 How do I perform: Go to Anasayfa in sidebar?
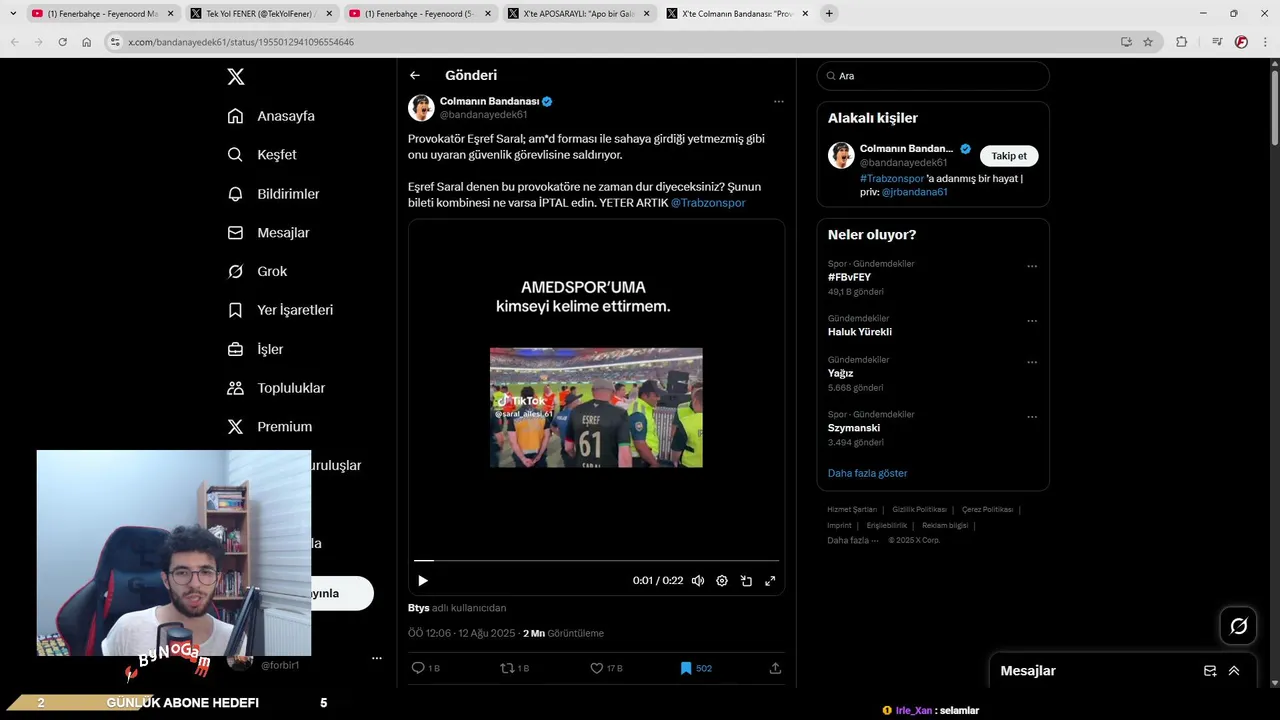[271, 116]
